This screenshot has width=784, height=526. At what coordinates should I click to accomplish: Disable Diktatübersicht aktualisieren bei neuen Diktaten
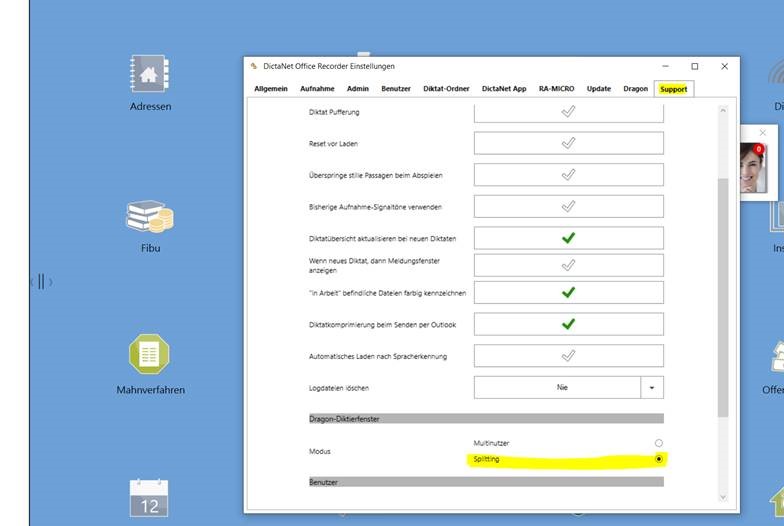pos(568,238)
